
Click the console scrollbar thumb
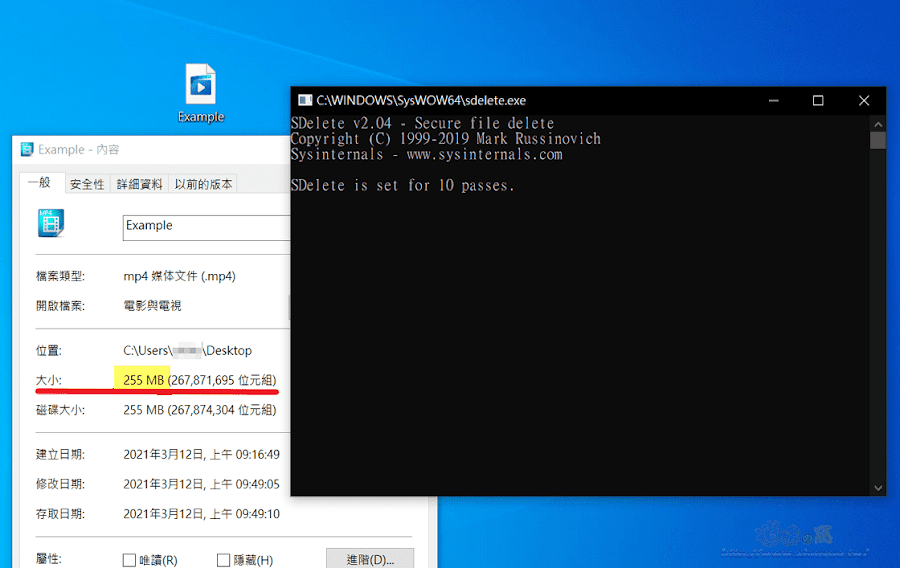click(878, 141)
